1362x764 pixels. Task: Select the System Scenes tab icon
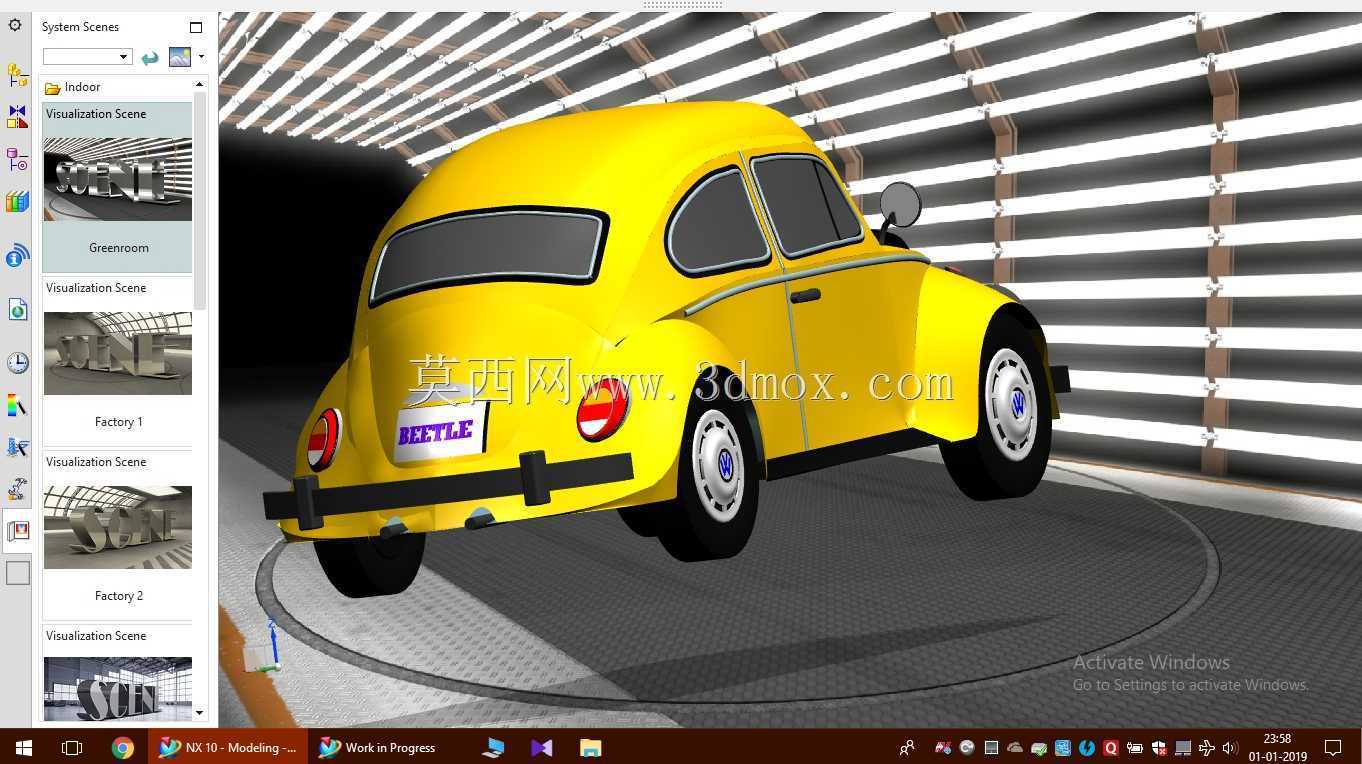point(18,531)
